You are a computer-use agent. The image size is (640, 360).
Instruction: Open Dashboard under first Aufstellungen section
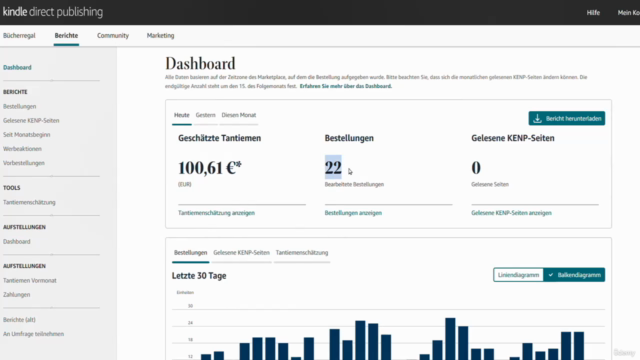[17, 241]
